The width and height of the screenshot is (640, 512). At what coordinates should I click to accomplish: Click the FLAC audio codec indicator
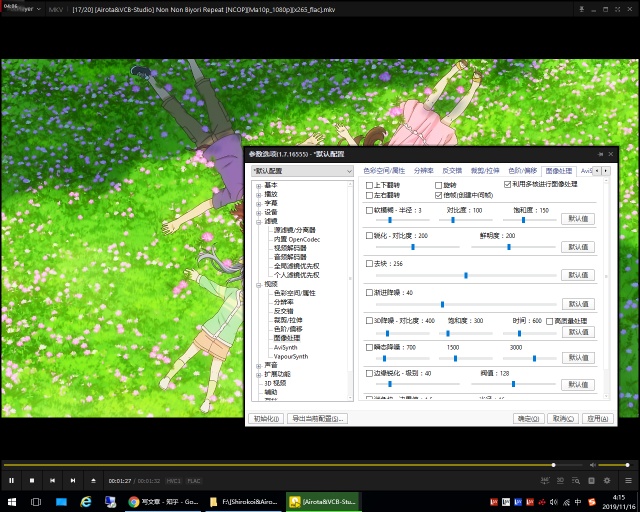(193, 481)
